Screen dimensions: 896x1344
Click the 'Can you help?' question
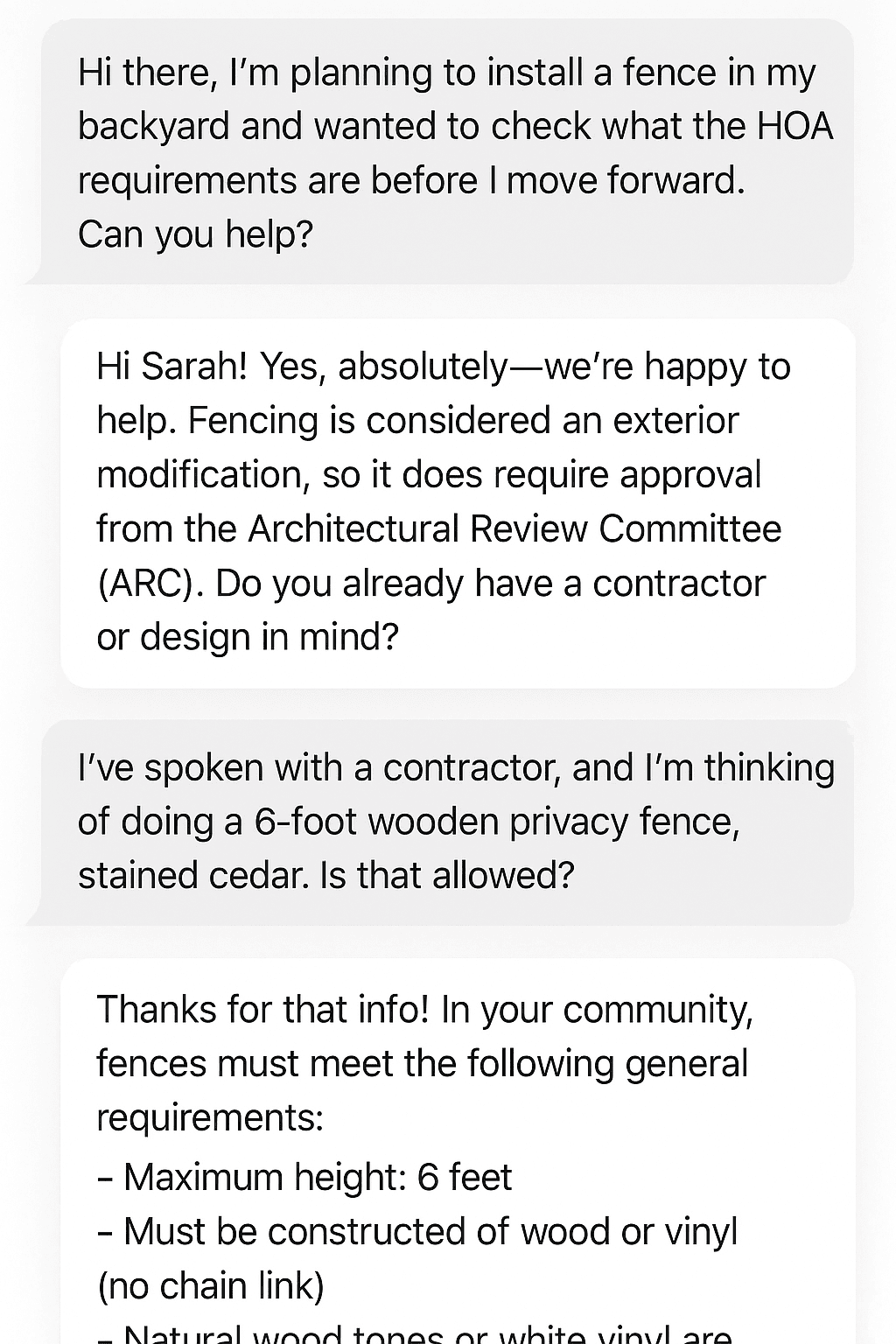click(195, 234)
